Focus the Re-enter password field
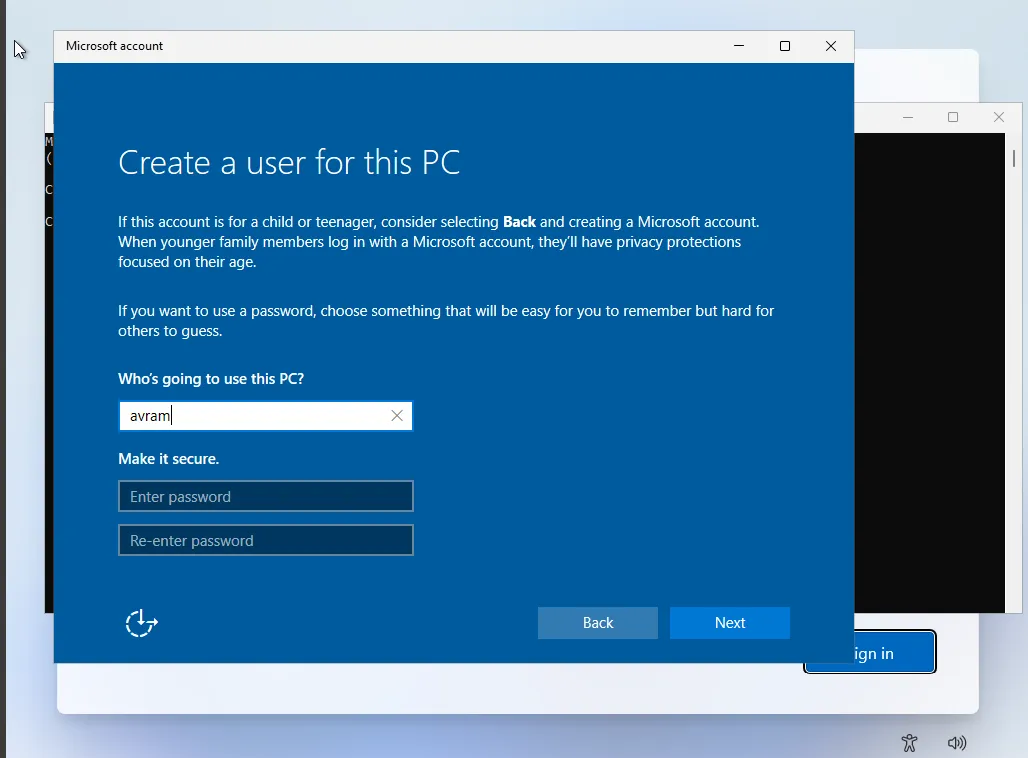This screenshot has height=758, width=1028. (x=265, y=540)
